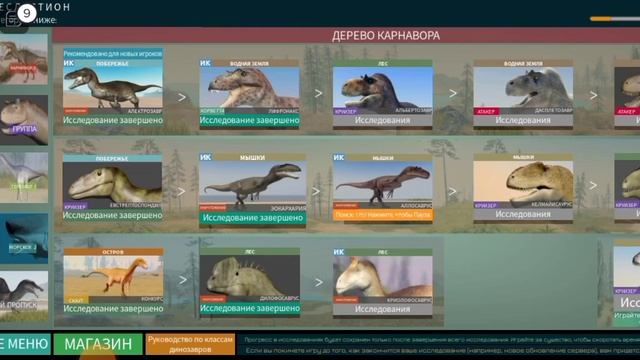Open sidebar category with standing gray dinosaur
The width and height of the screenshot is (640, 360).
click(x=24, y=178)
